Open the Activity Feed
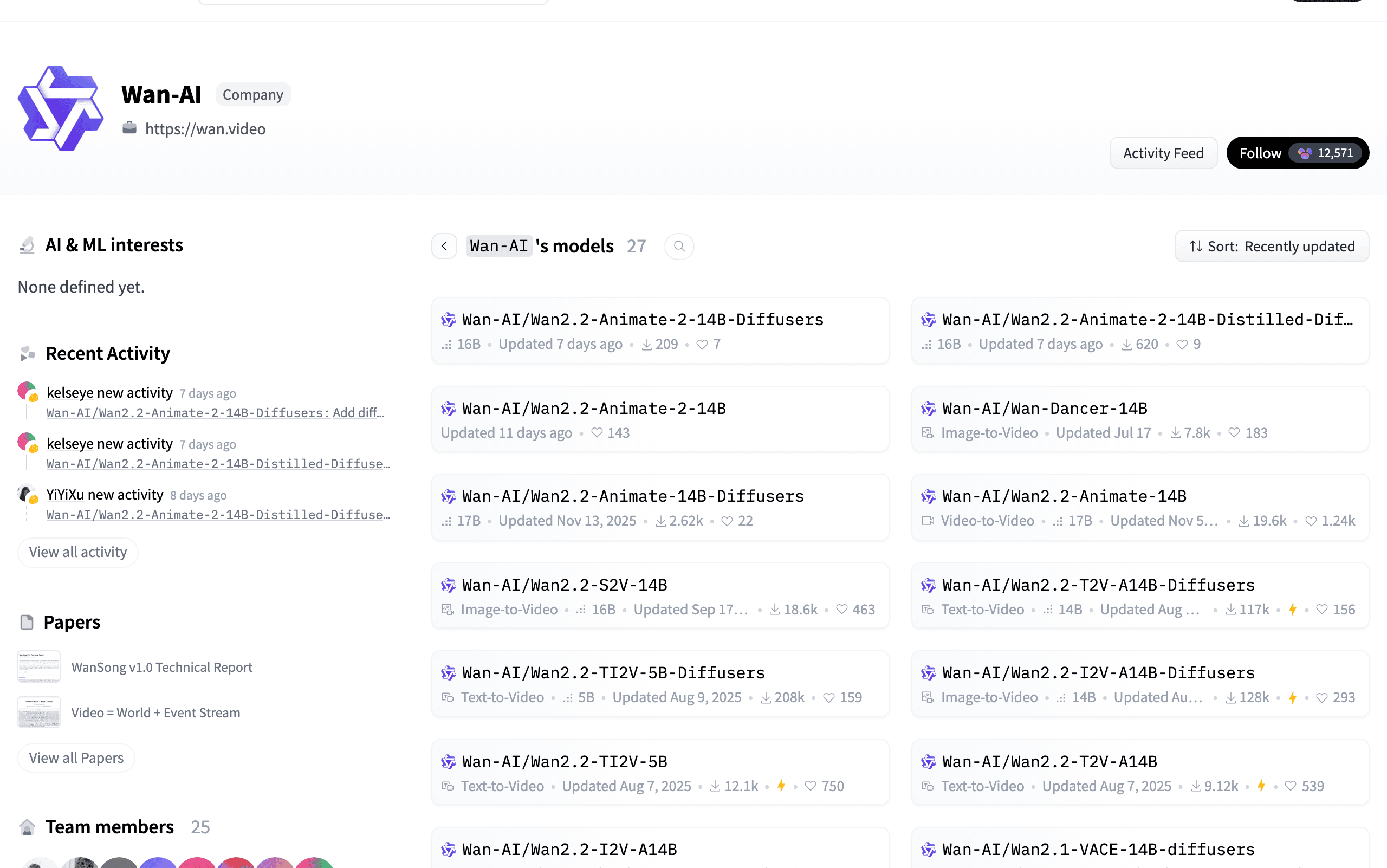The height and width of the screenshot is (868, 1387). pyautogui.click(x=1163, y=153)
